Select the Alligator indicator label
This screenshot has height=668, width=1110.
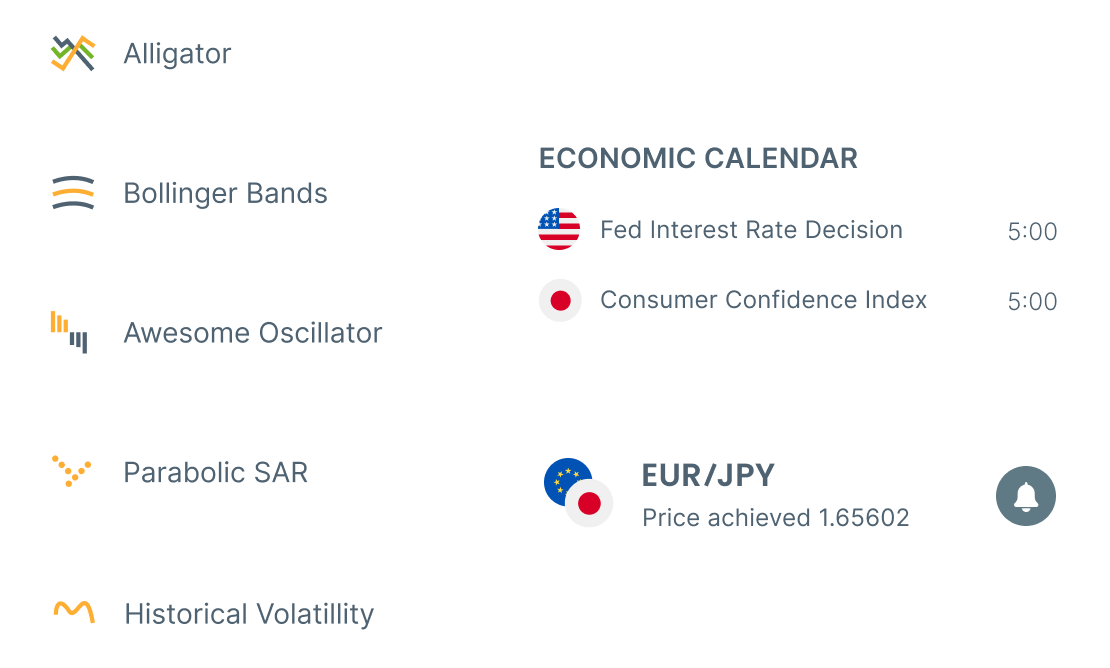coord(177,53)
